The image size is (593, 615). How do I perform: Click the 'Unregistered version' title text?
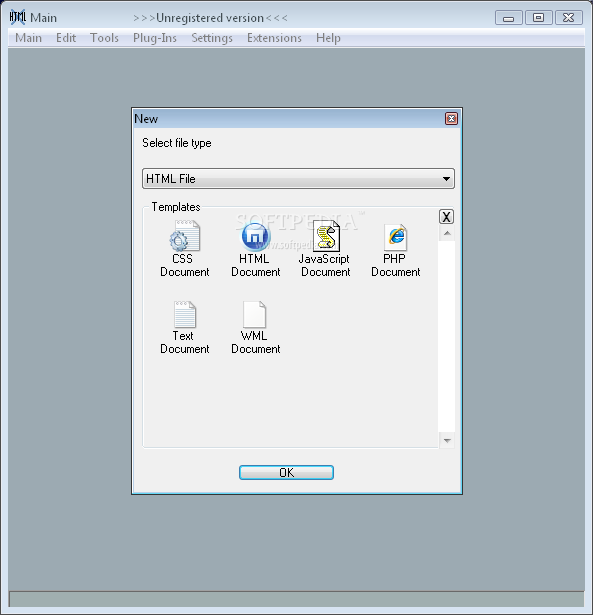(210, 18)
